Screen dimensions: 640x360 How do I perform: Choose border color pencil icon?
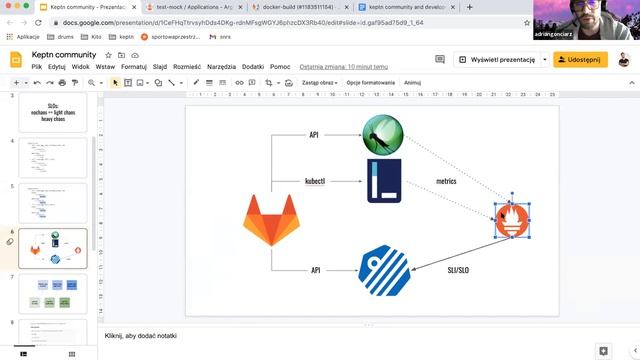click(x=196, y=83)
